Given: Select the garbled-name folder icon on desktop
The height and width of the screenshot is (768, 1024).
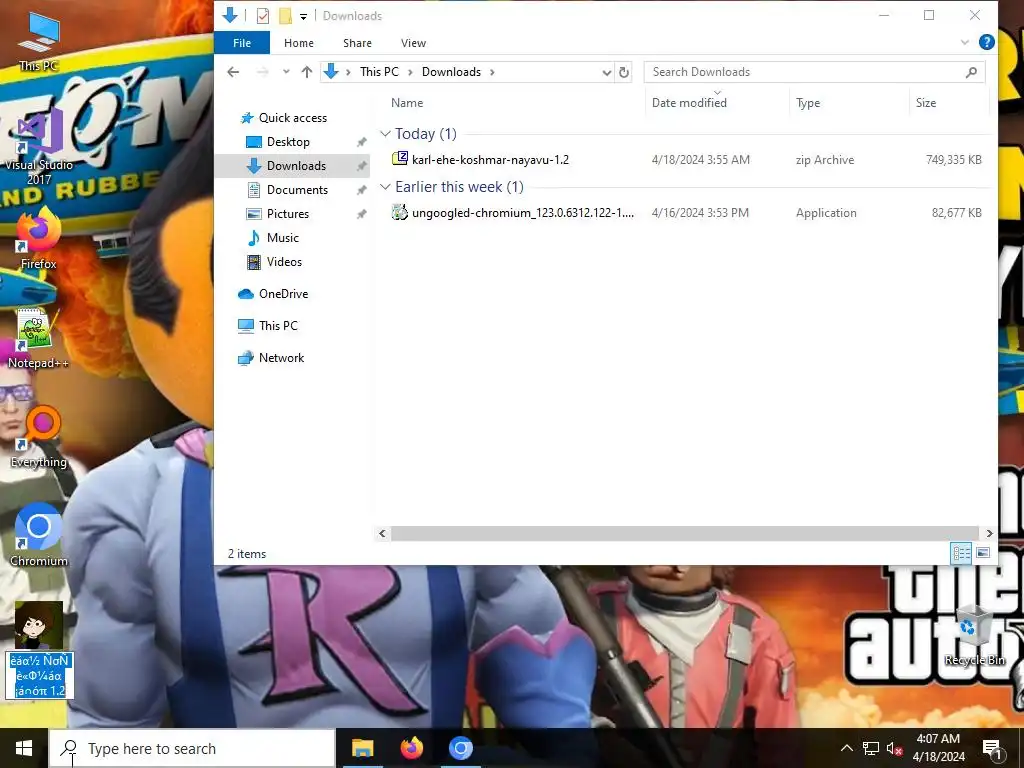Looking at the screenshot, I should pos(39,650).
